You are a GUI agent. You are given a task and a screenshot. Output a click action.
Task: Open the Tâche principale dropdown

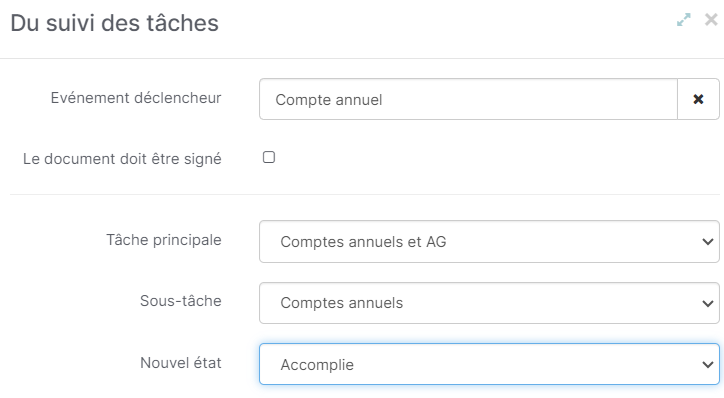489,241
